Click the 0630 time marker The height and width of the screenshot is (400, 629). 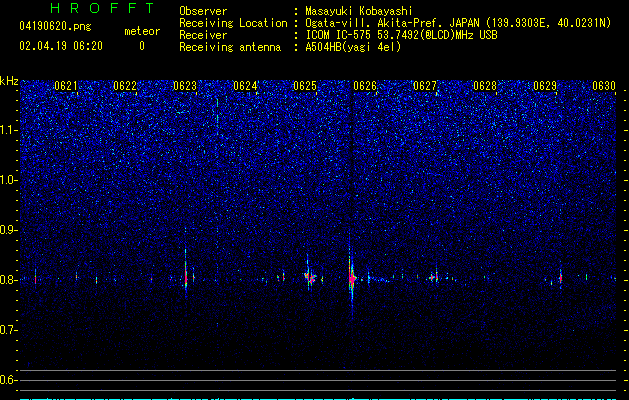[x=604, y=86]
